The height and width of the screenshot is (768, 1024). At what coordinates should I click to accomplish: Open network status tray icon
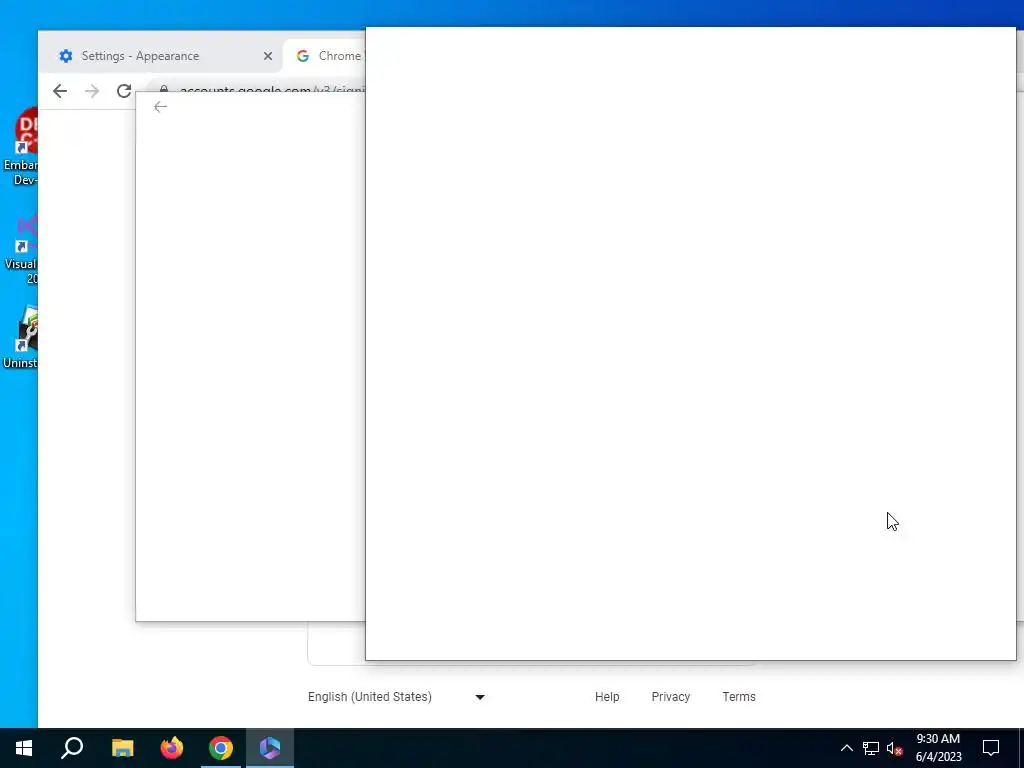[871, 748]
